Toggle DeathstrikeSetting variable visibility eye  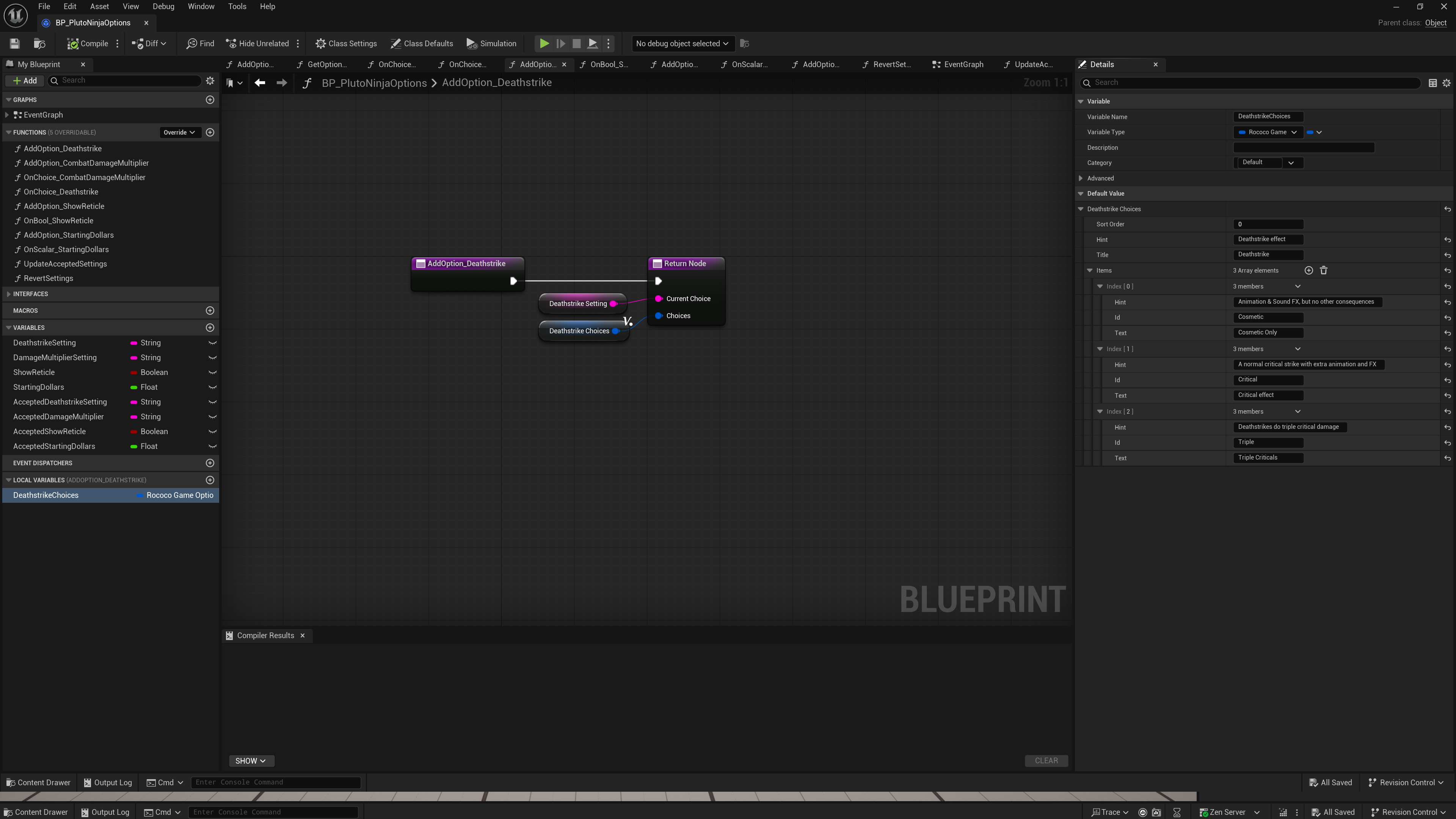(x=212, y=343)
